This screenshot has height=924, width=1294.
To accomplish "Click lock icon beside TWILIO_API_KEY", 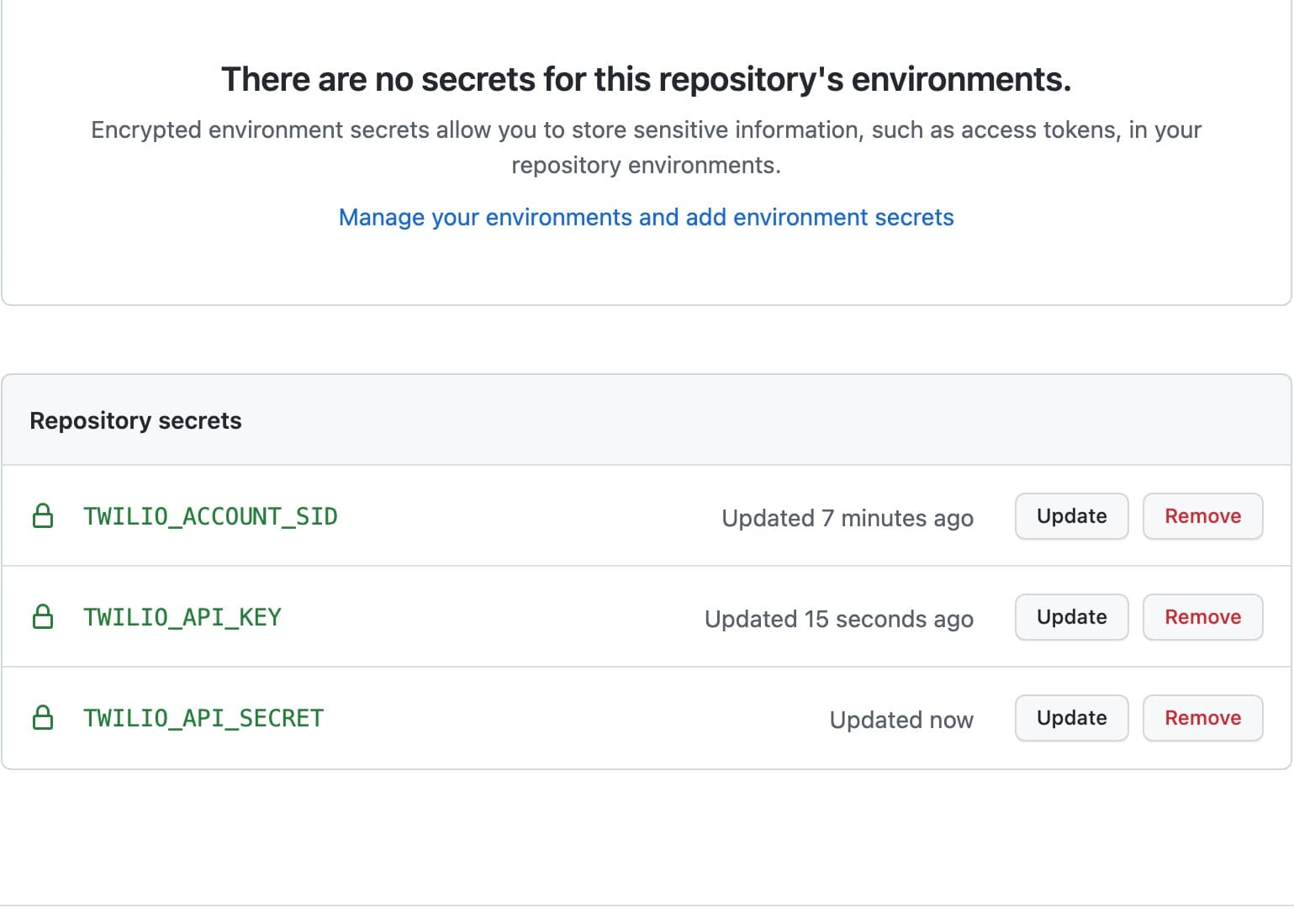I will click(43, 617).
